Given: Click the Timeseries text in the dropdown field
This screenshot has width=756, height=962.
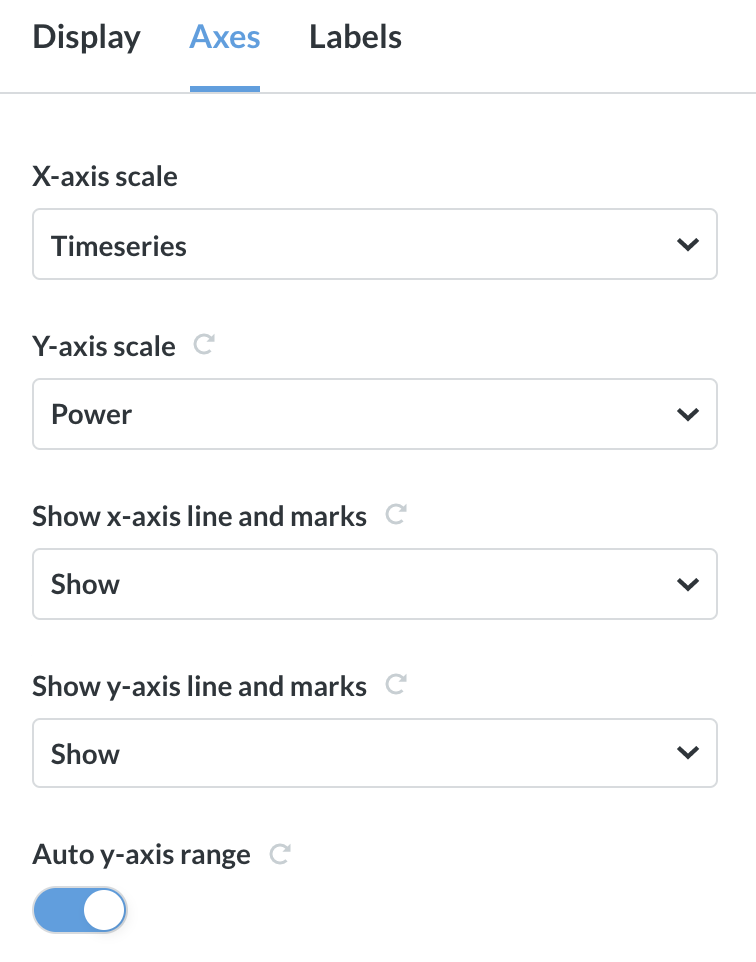Looking at the screenshot, I should point(119,245).
